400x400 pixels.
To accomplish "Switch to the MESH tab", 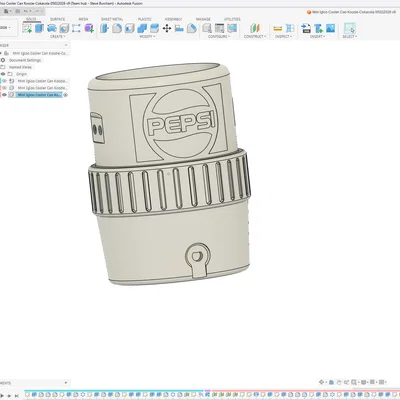I will [83, 19].
